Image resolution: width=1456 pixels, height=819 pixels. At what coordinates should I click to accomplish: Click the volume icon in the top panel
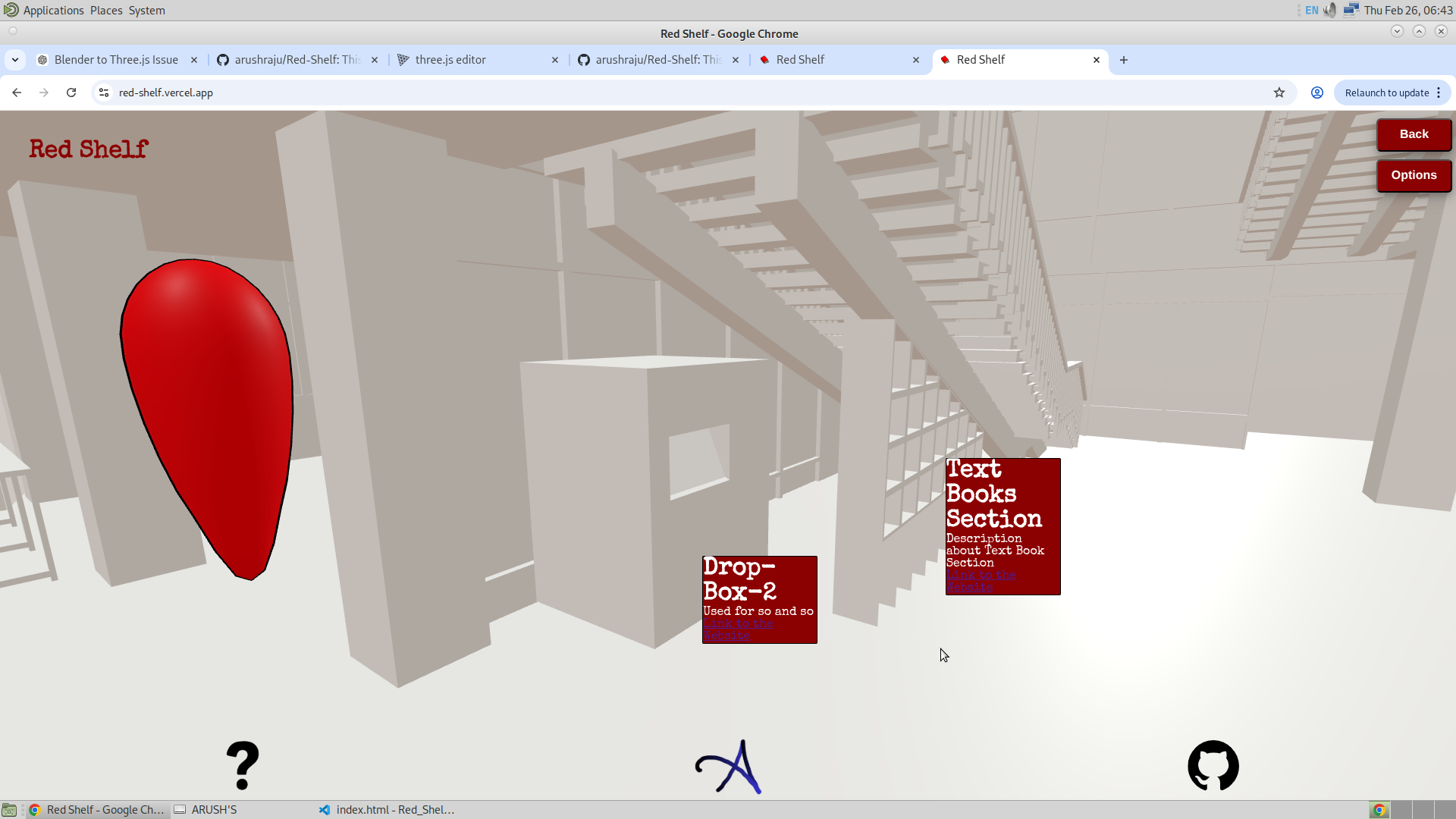[1331, 10]
